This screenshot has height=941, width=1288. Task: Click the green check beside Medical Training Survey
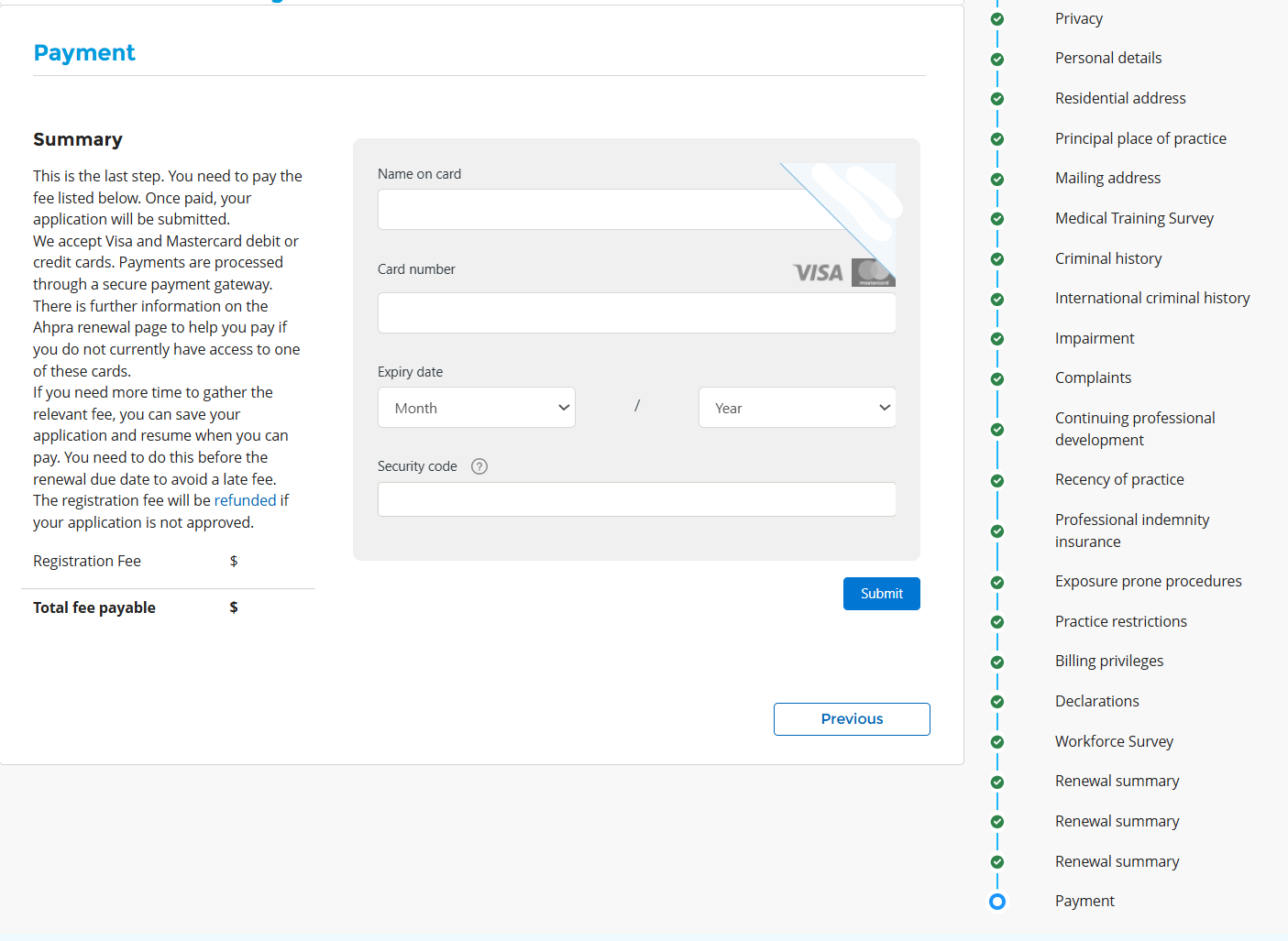click(997, 219)
